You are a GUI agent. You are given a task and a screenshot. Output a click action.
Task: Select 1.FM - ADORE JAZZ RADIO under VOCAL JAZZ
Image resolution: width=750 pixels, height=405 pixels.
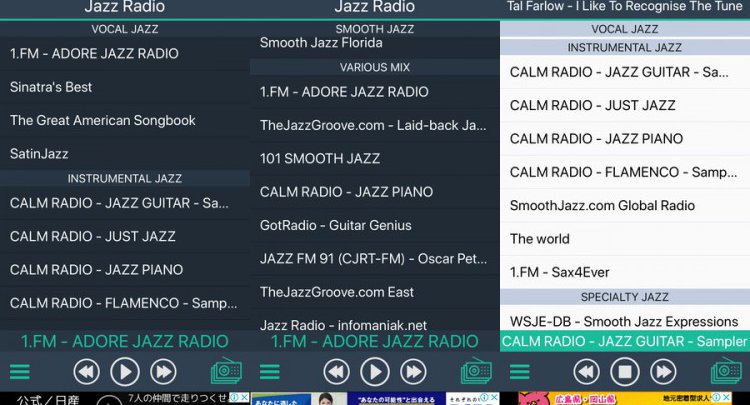[x=125, y=54]
